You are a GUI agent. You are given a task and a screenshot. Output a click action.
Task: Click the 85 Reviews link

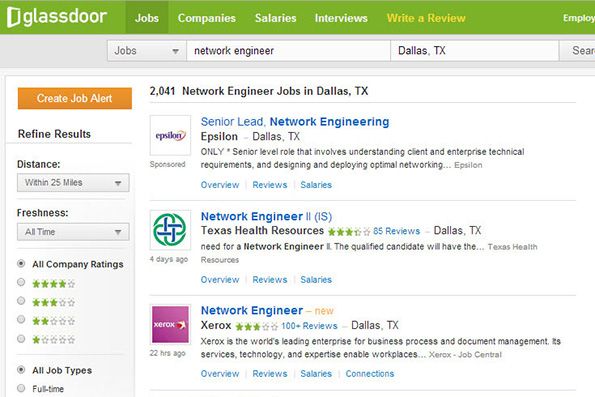pyautogui.click(x=397, y=231)
